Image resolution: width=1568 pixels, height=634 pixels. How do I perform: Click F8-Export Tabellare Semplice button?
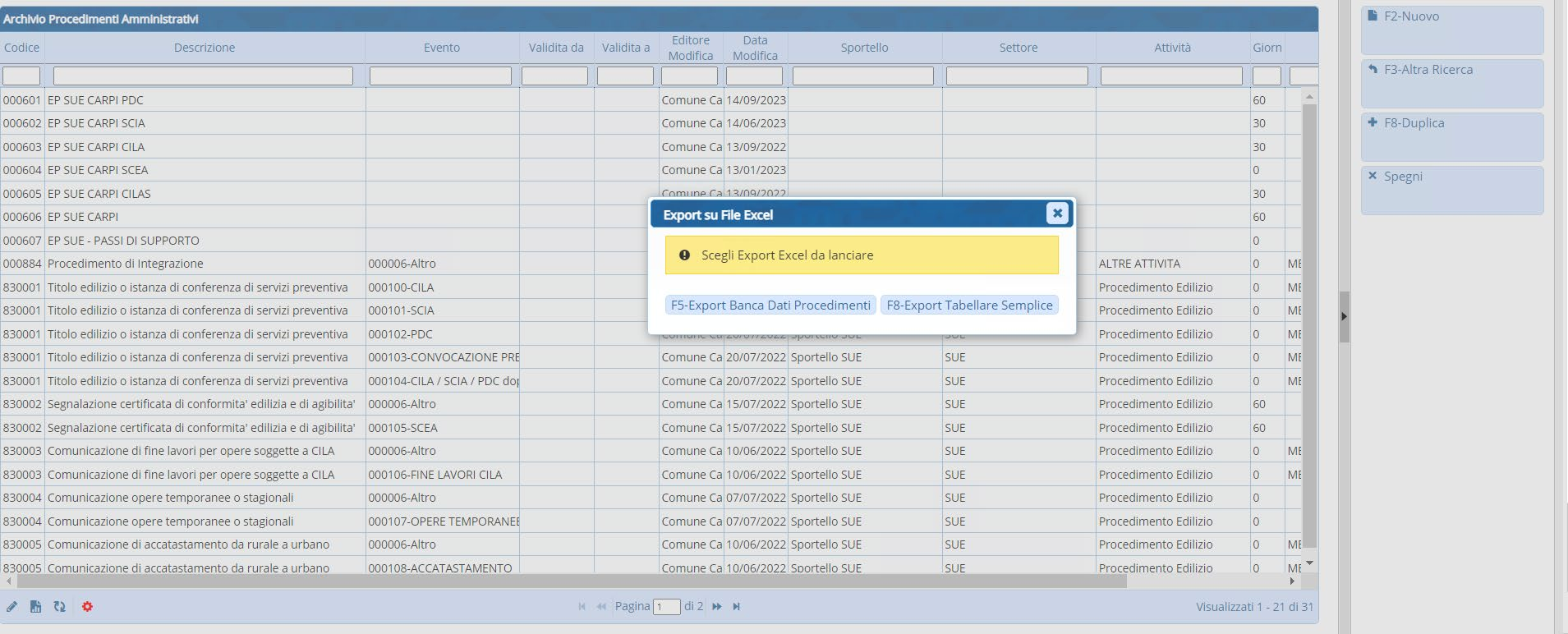coord(969,306)
